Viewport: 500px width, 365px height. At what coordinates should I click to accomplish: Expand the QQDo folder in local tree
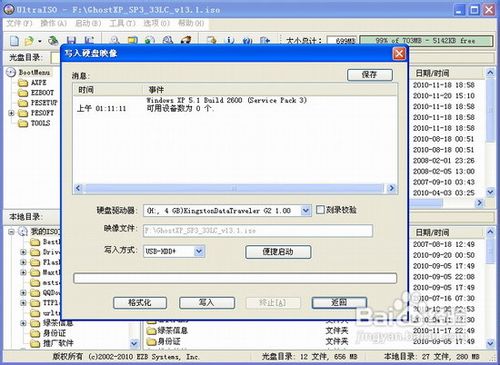tap(23, 293)
